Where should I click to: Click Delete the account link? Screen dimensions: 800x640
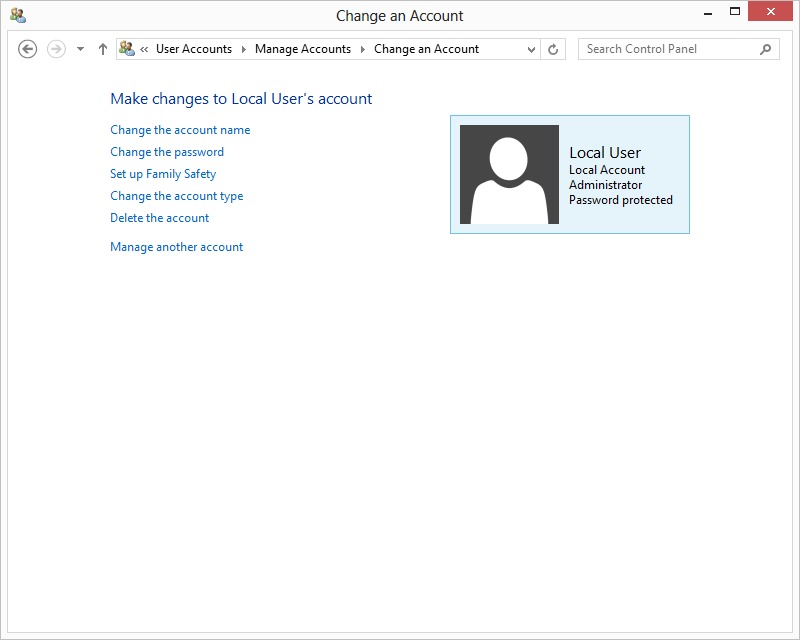(159, 218)
